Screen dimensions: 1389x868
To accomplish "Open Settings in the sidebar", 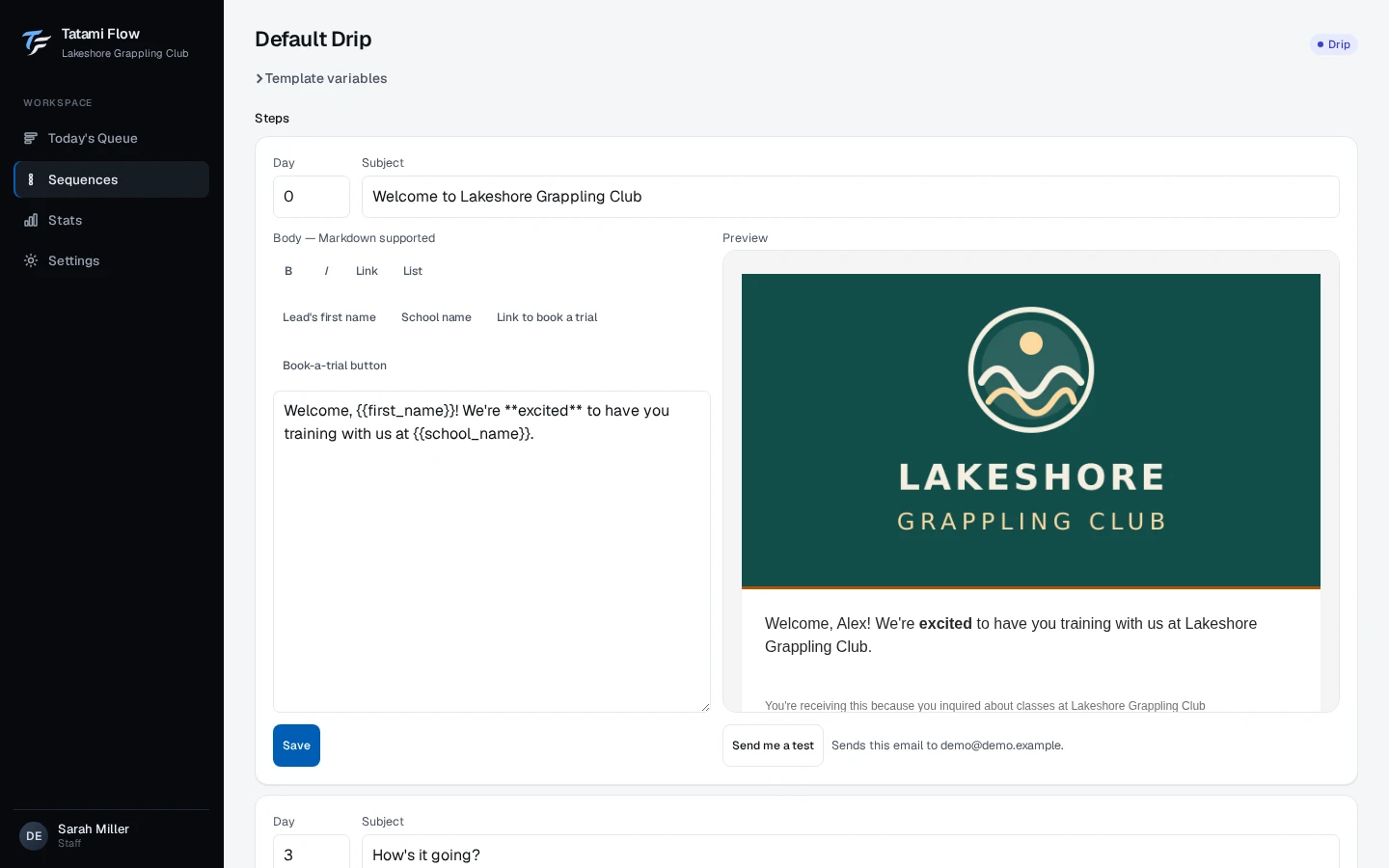I will point(111,260).
